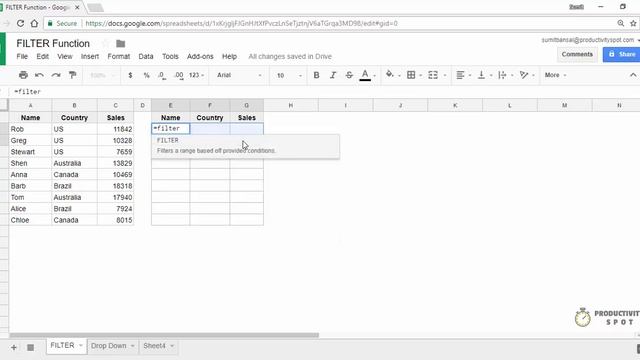Screen dimensions: 640x360
Task: Open the Insert menu
Action: (90, 56)
